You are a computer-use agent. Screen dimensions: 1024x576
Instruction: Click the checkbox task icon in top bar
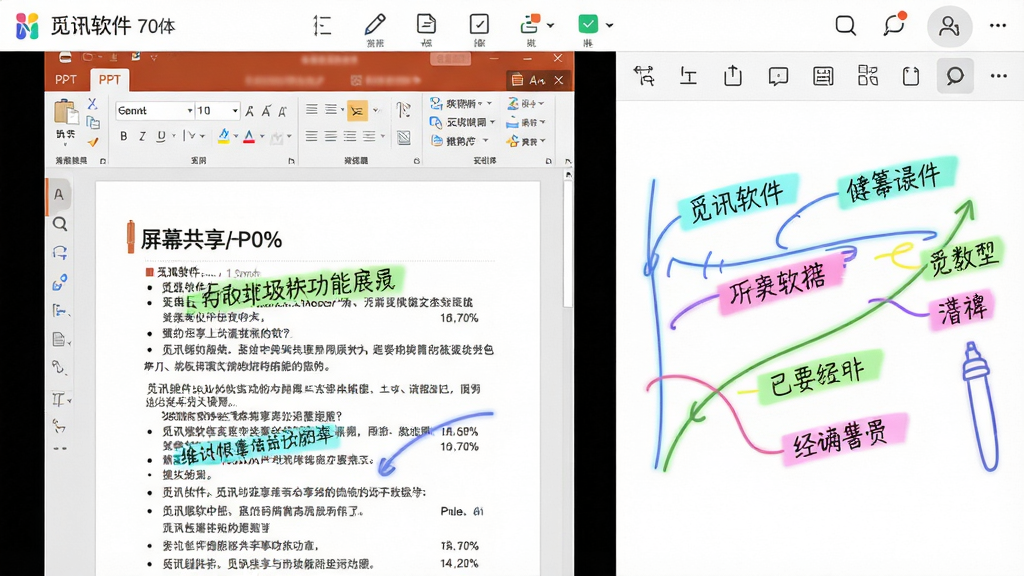tap(479, 24)
